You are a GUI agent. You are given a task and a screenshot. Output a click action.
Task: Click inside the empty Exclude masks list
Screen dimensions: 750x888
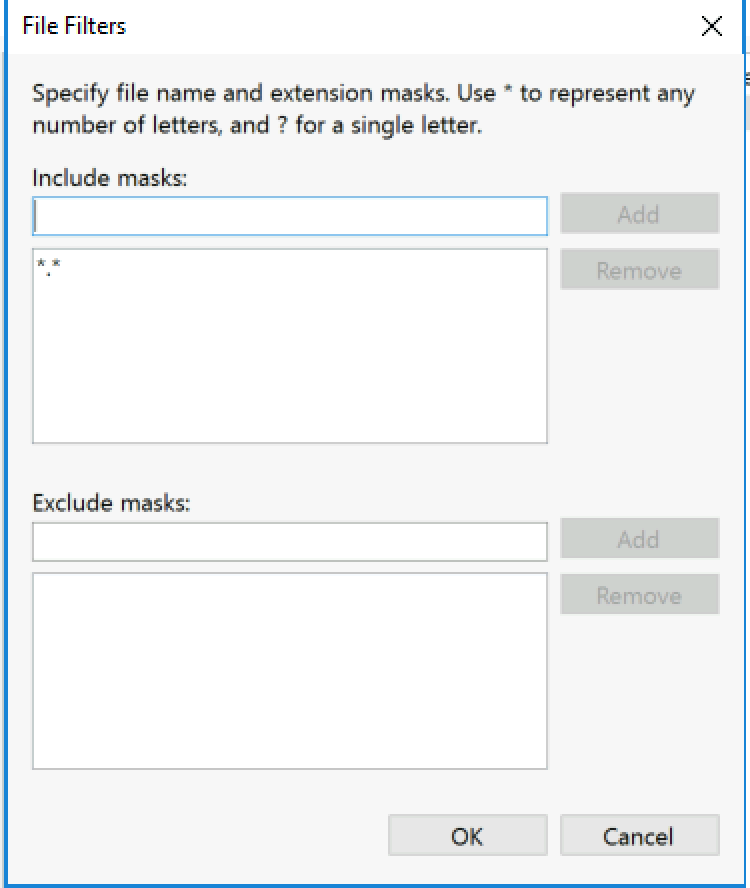(290, 671)
